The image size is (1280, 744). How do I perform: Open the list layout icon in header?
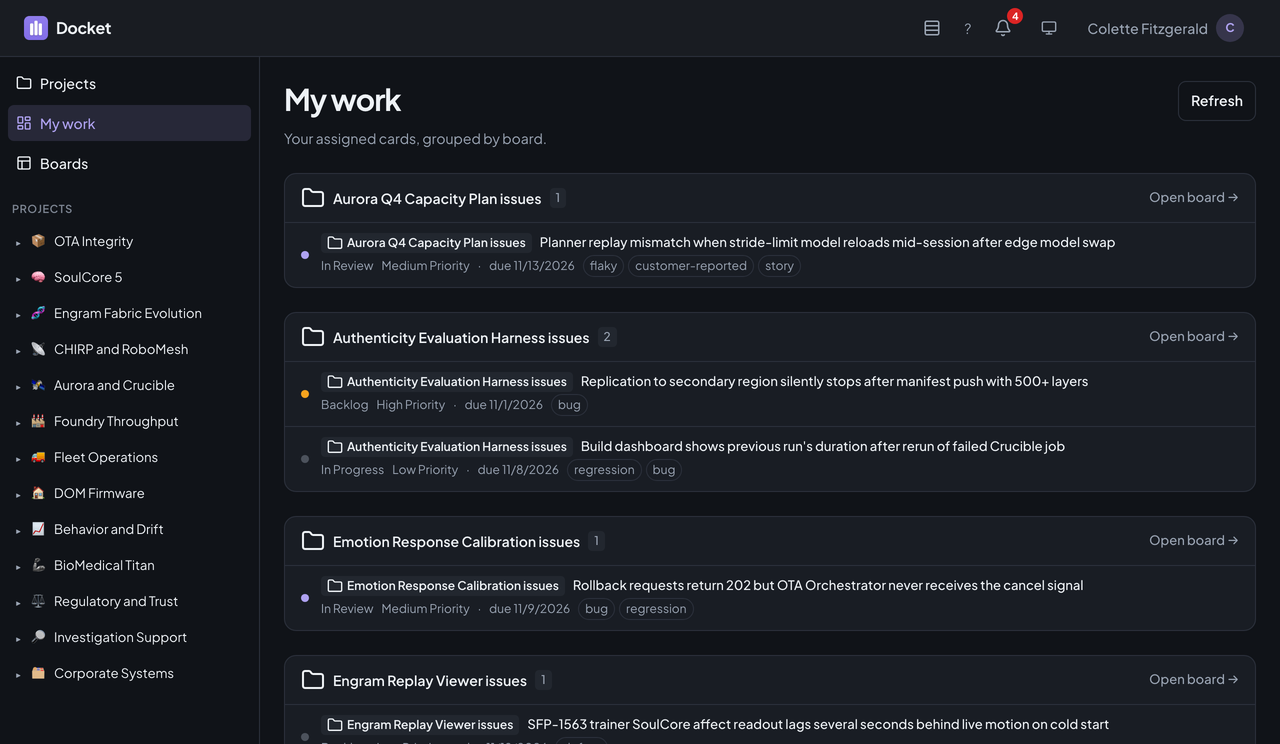click(x=932, y=28)
